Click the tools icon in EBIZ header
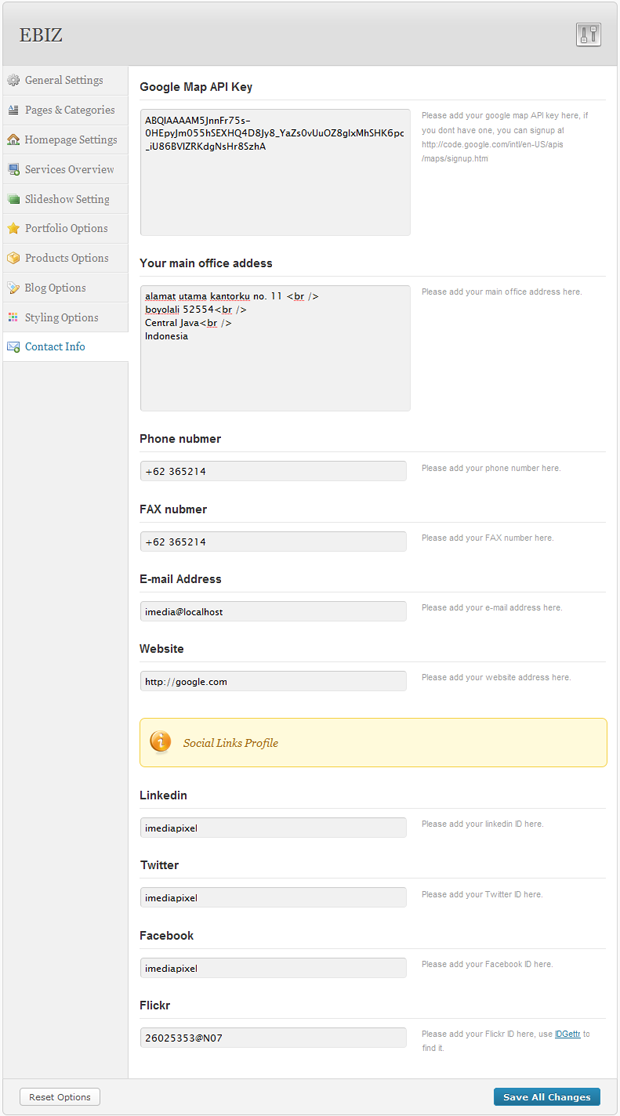 click(x=588, y=35)
